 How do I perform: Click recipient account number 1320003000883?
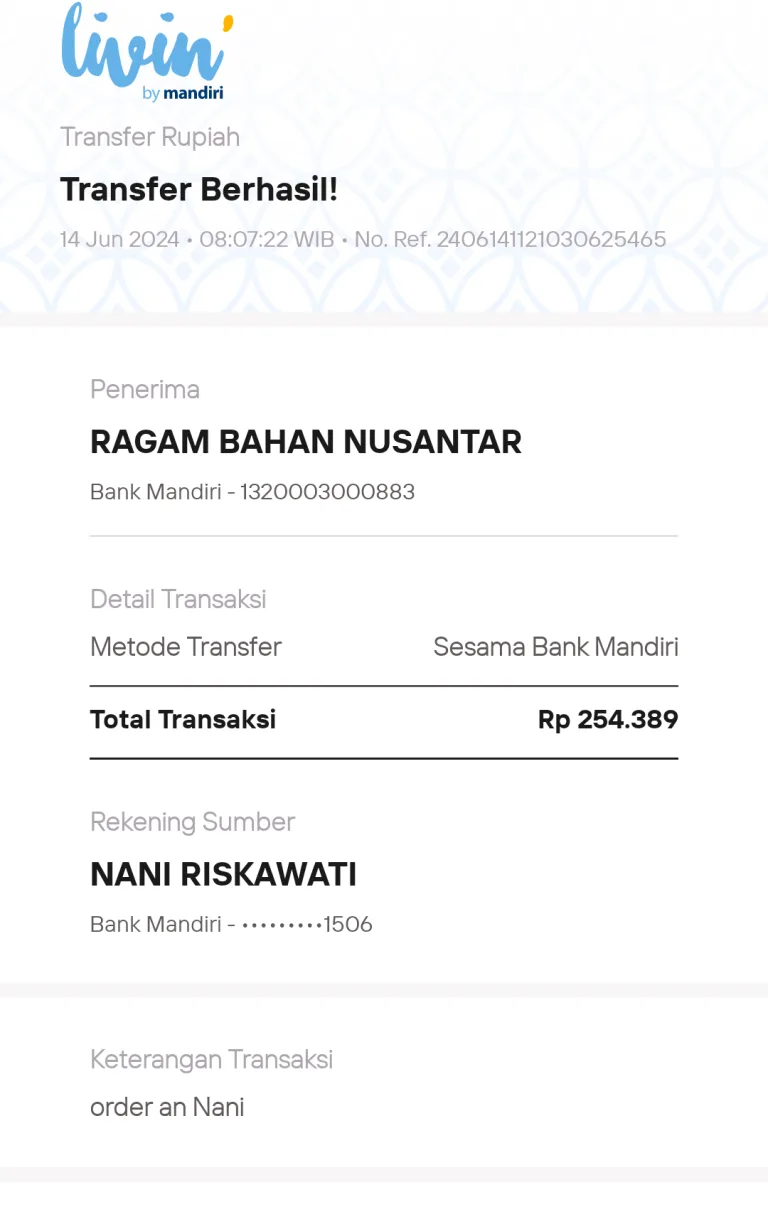(327, 492)
